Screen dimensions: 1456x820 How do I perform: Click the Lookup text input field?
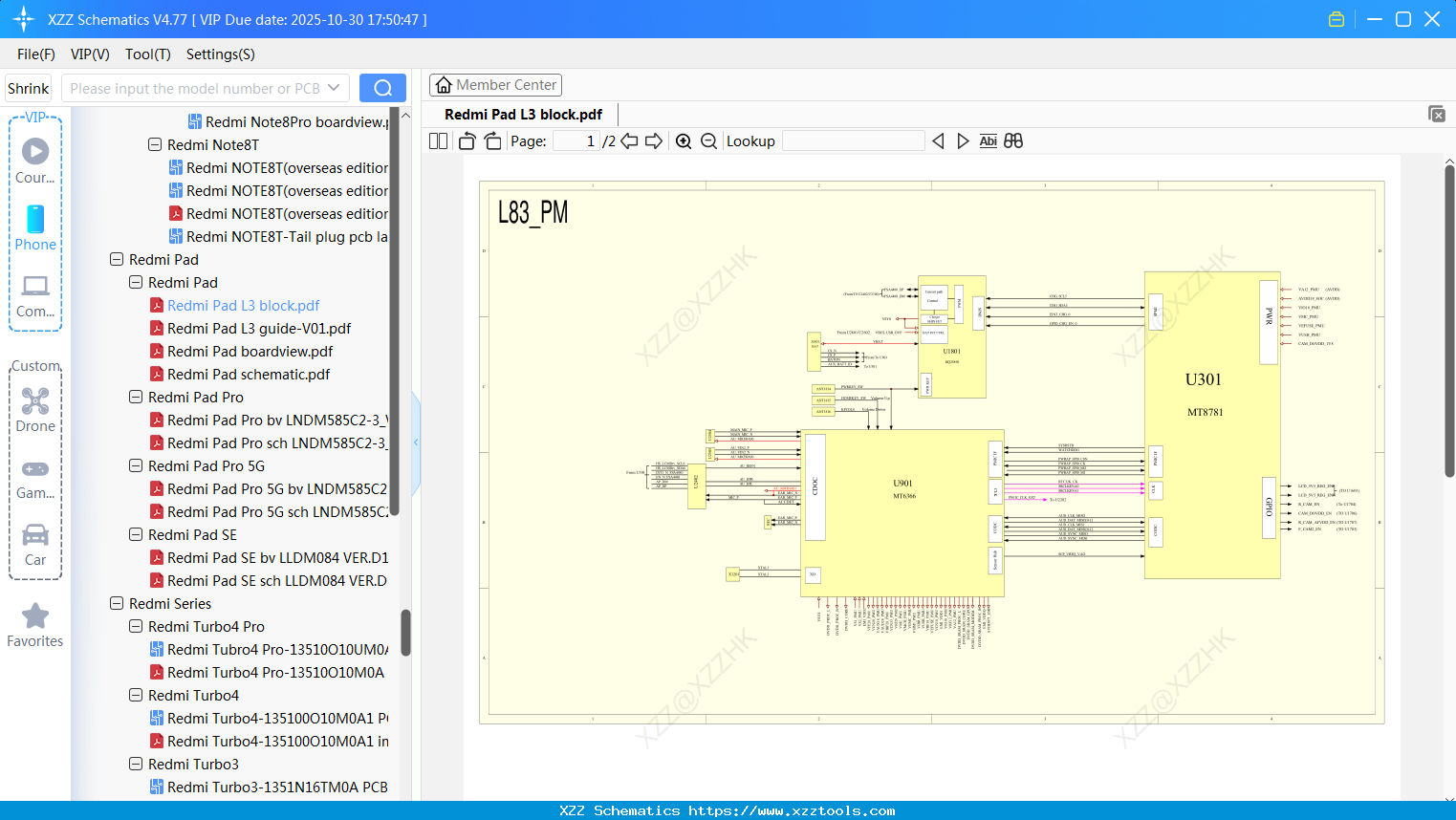[x=853, y=141]
